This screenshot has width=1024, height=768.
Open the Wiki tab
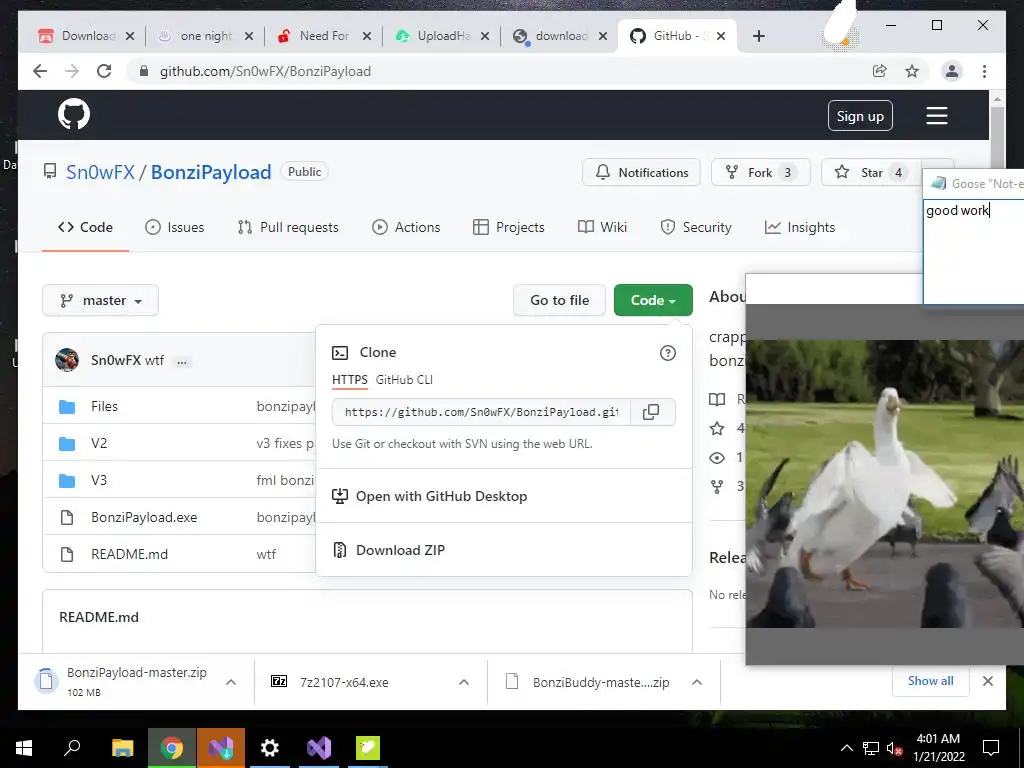603,227
